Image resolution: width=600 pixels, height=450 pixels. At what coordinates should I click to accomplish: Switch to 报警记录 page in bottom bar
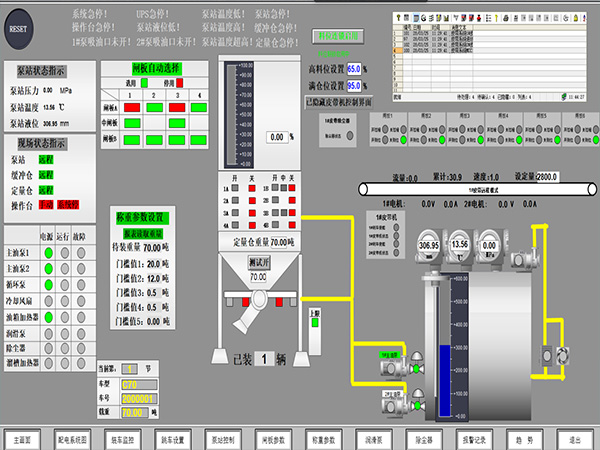(x=474, y=440)
